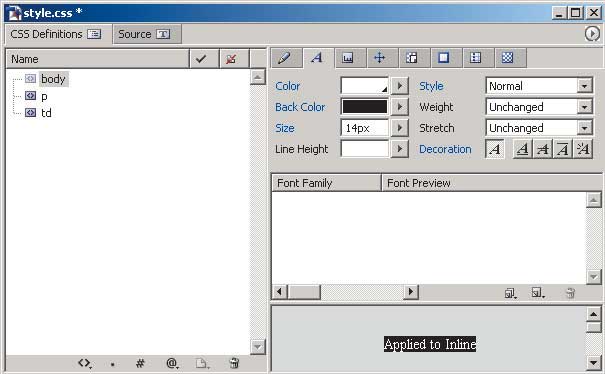This screenshot has height=374, width=605.
Task: Click the Decoration label link
Action: 445,149
